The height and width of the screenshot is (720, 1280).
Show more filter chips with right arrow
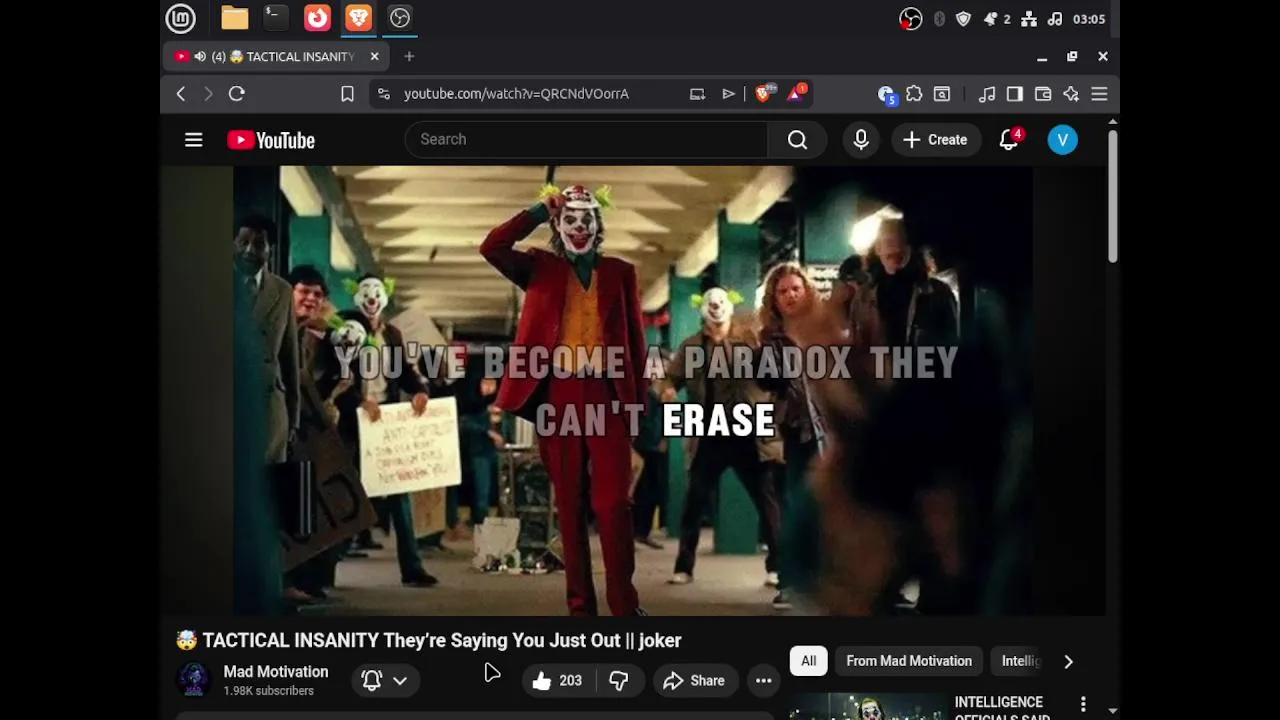(x=1068, y=661)
